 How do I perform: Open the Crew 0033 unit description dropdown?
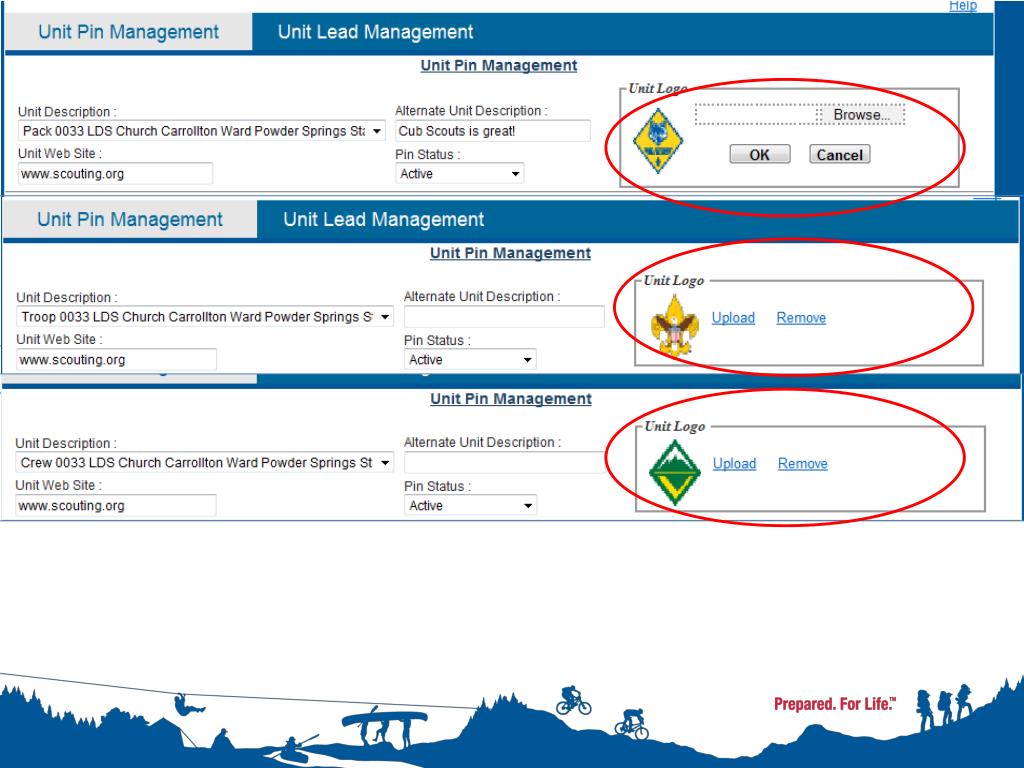[x=204, y=462]
